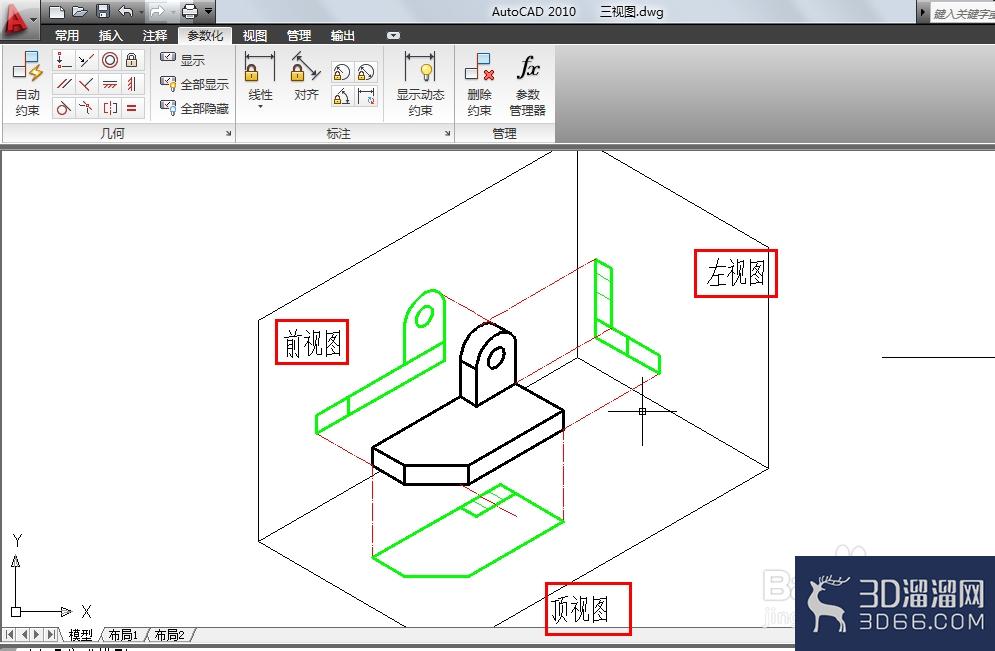
Task: Open the 视图 ribbon tab
Action: (x=254, y=36)
